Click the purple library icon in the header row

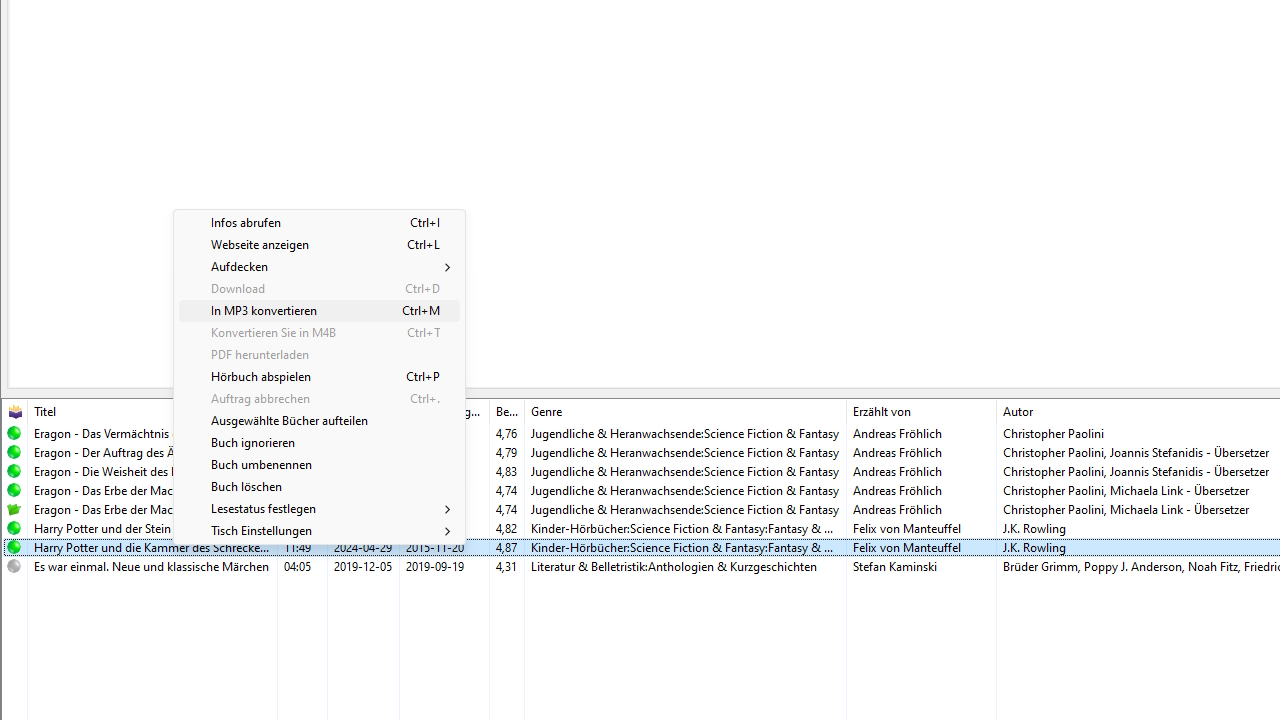coord(15,411)
